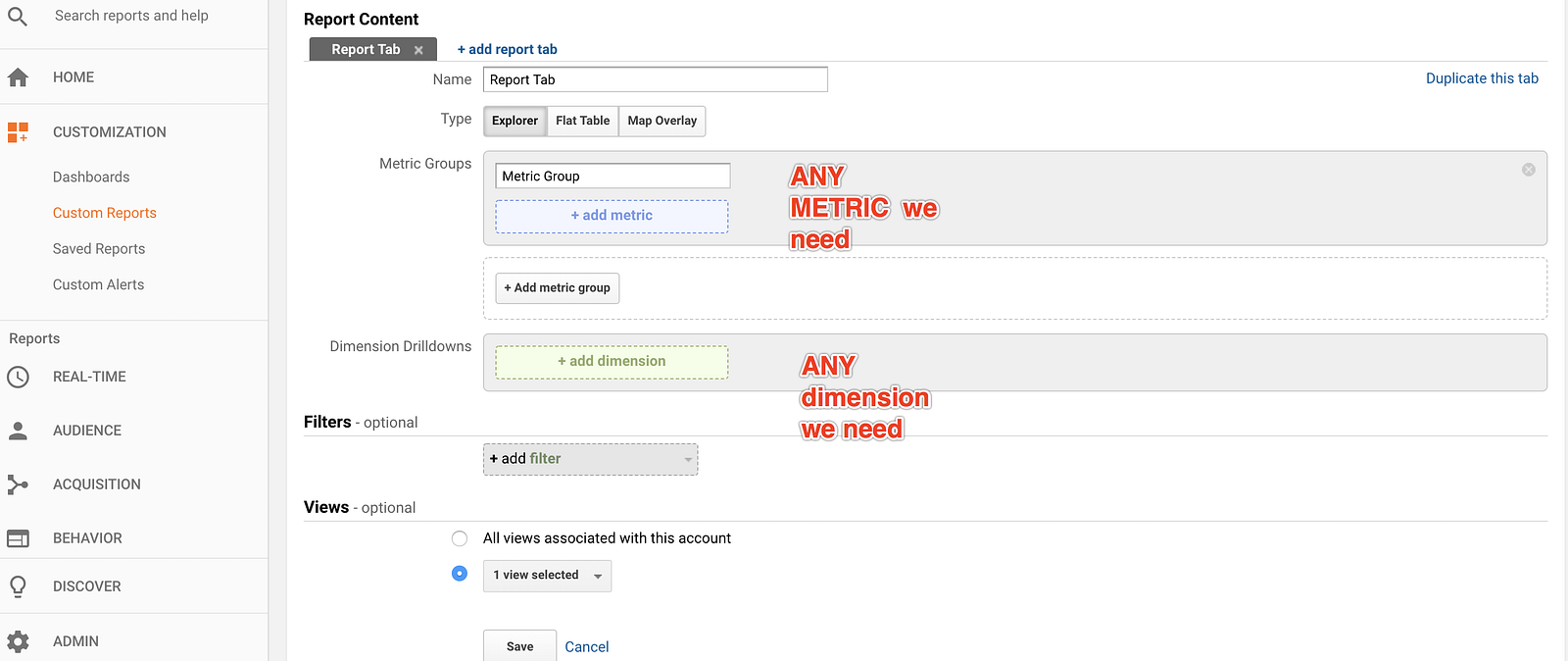
Task: Select All views associated with this account
Action: (x=460, y=538)
